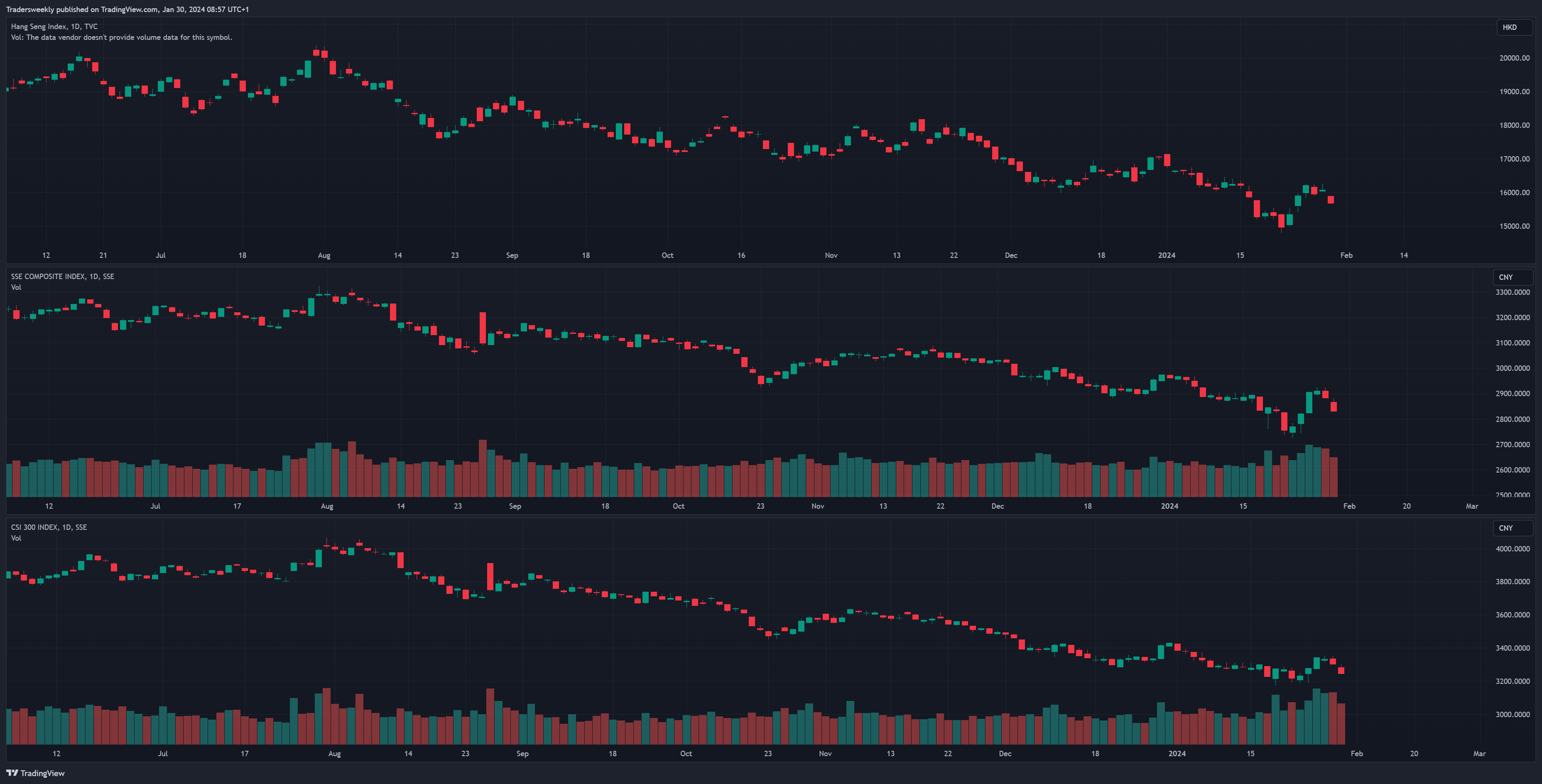Select the 'Hang Seng Index, 1D, TVC' title
1542x784 pixels.
(54, 26)
